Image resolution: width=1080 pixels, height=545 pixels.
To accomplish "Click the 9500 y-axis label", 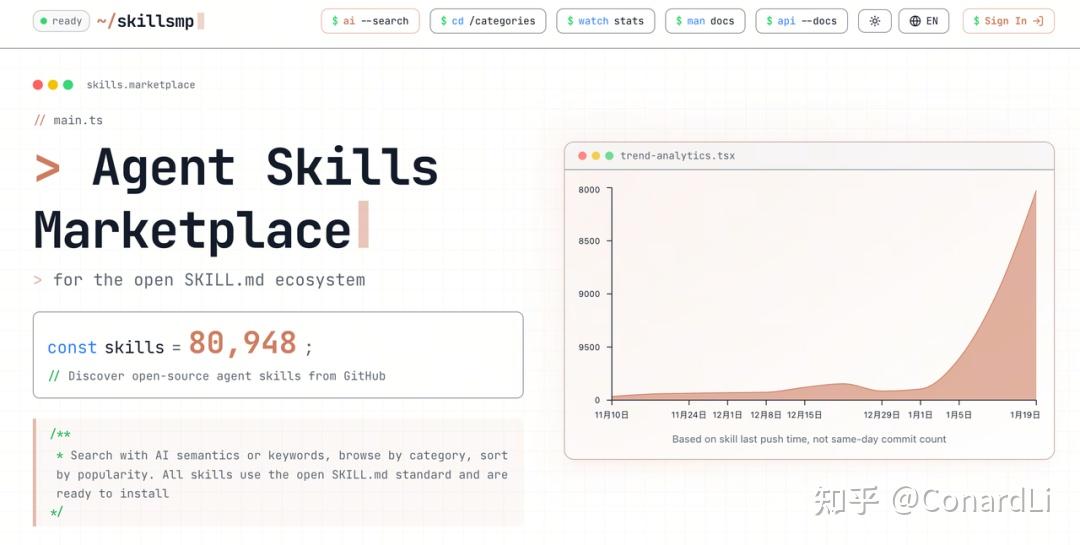I will [589, 347].
